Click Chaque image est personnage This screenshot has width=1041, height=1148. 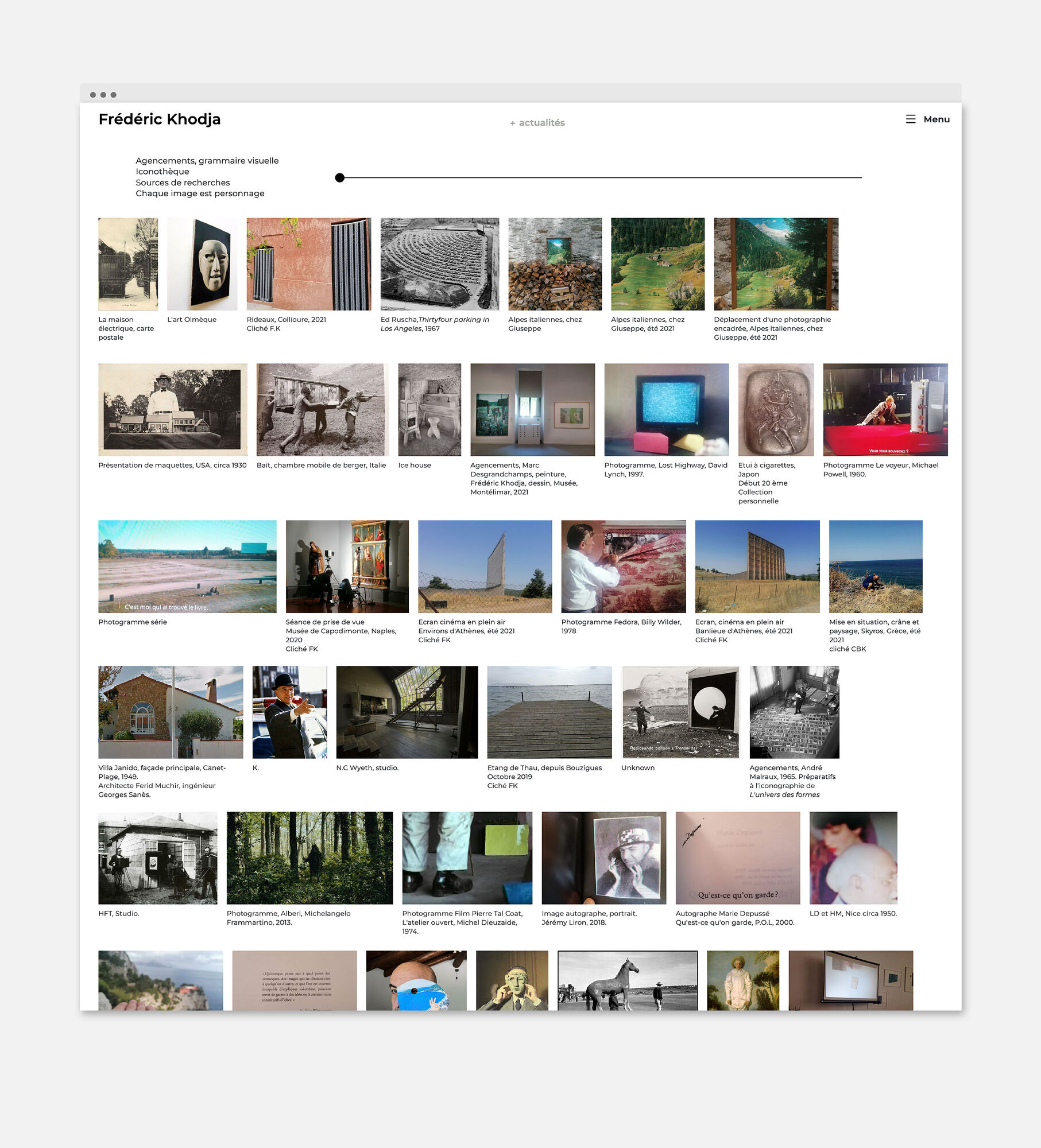[x=200, y=193]
